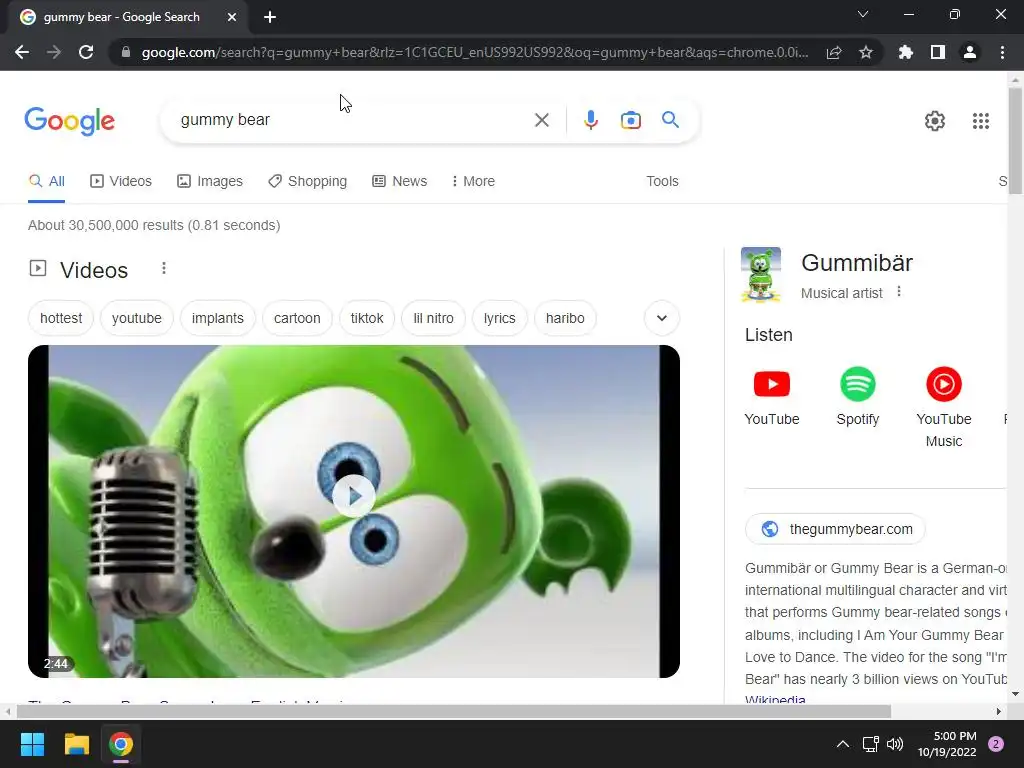Close the gummy bear Google Search tab

click(232, 17)
